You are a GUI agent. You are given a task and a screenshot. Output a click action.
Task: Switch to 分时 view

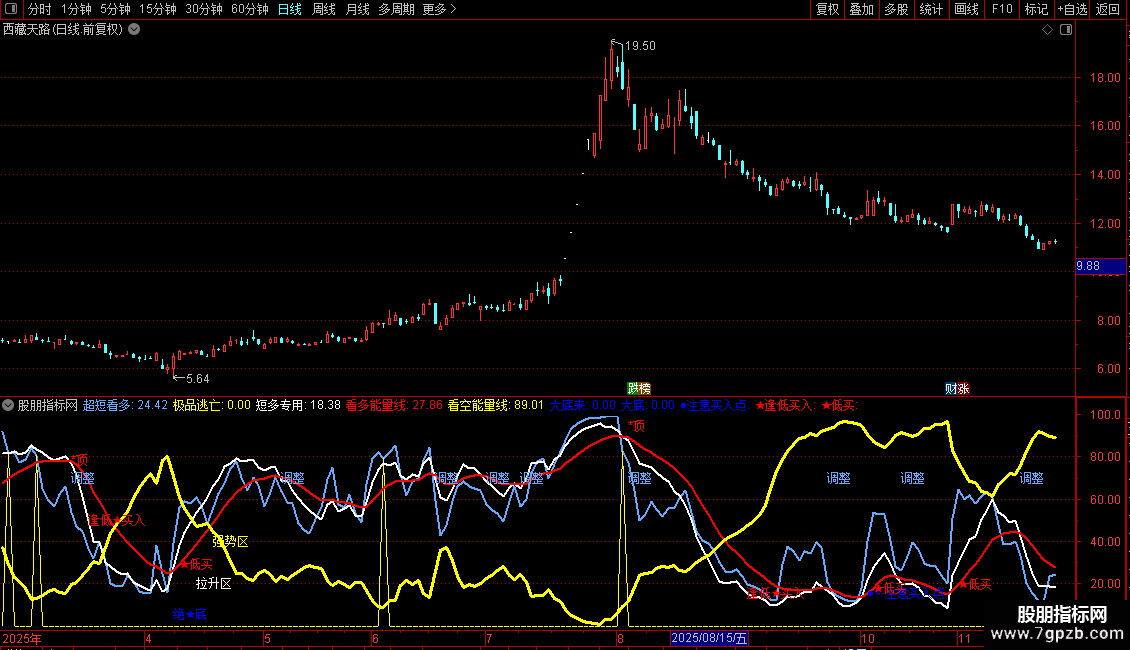[40, 9]
